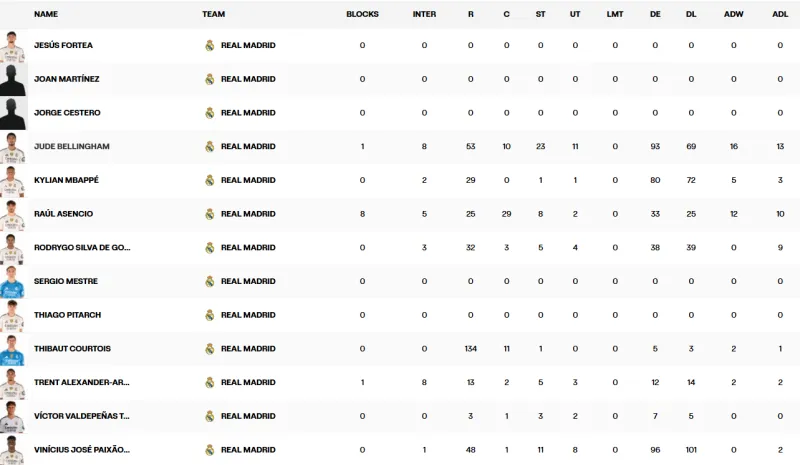Open the Real Madrid team link for Víctor Valdepeñas
The width and height of the screenshot is (800, 465).
(248, 416)
